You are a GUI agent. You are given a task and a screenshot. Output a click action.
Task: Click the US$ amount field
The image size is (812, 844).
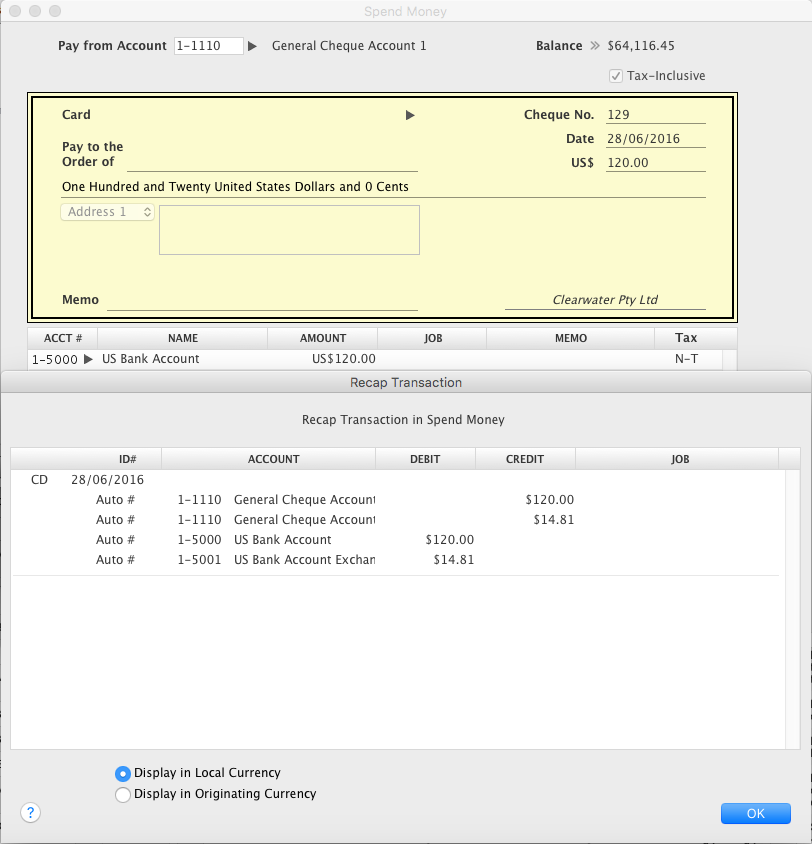pos(655,163)
